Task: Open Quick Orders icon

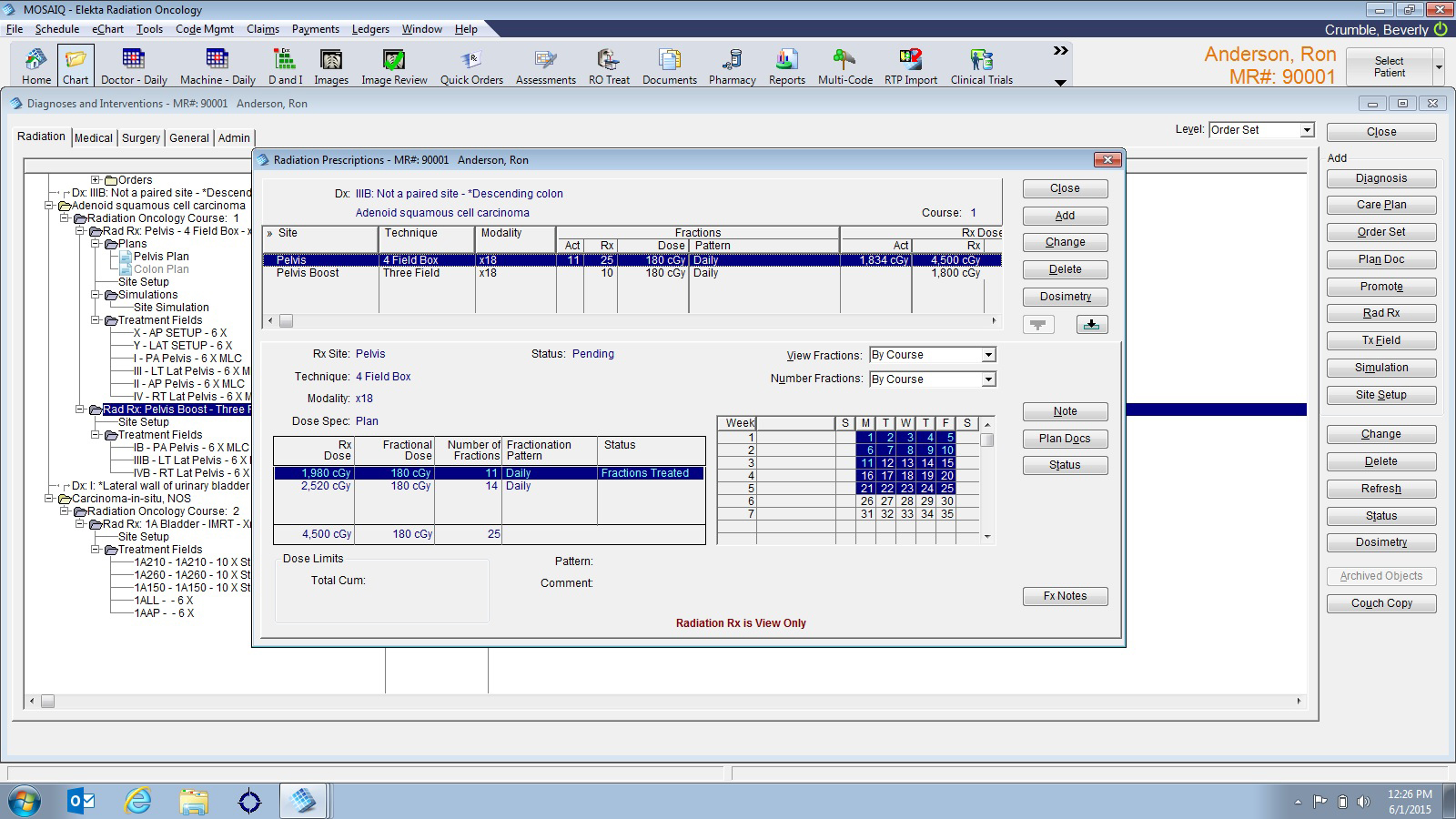Action: pyautogui.click(x=471, y=66)
